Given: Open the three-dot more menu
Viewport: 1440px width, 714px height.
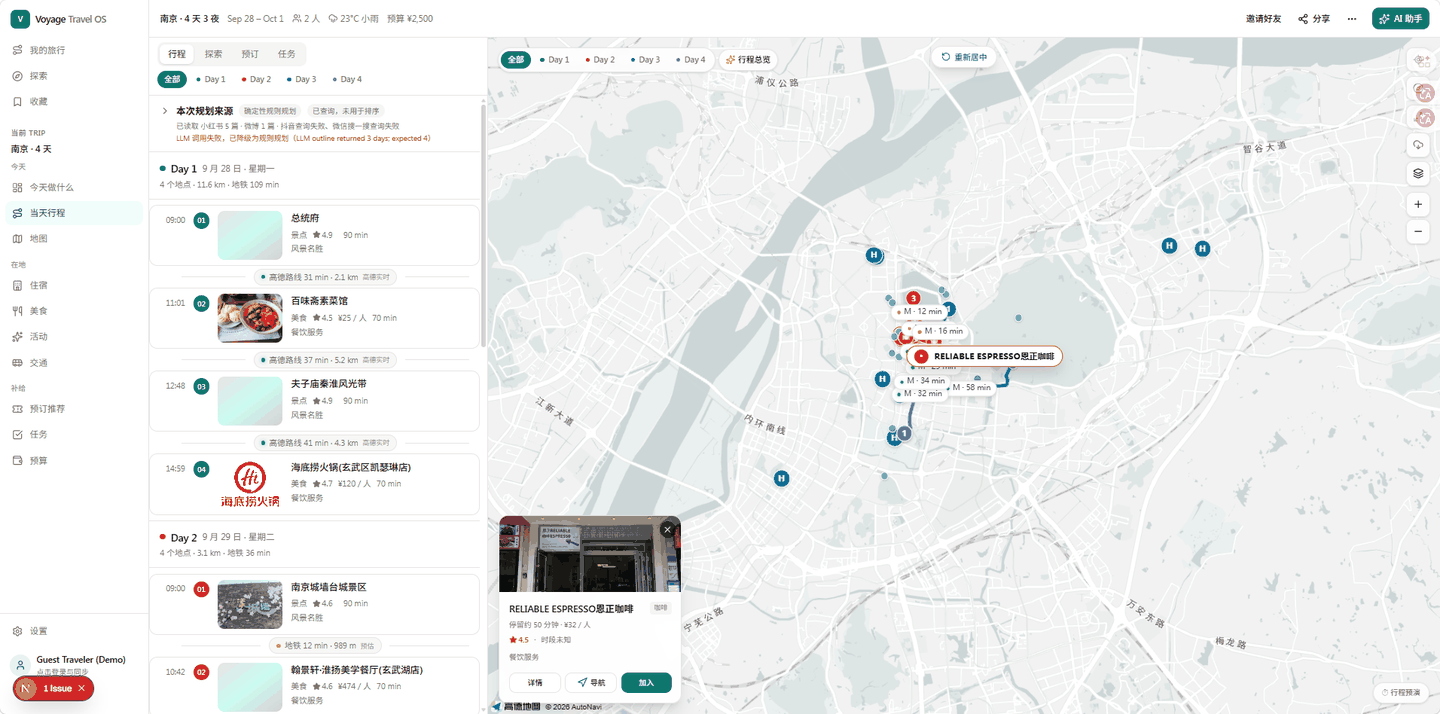Looking at the screenshot, I should [x=1352, y=19].
